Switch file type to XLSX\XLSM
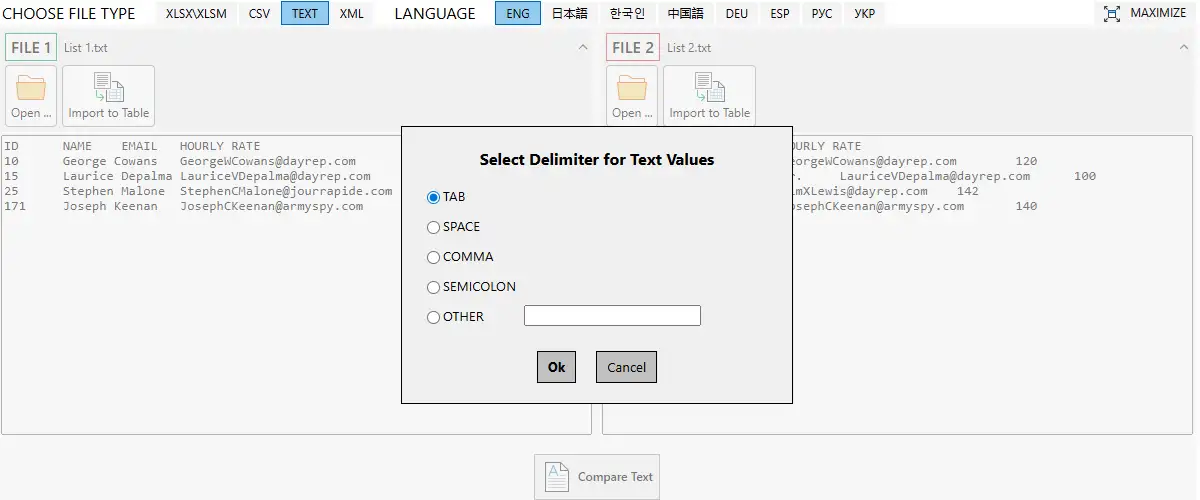 tap(196, 14)
